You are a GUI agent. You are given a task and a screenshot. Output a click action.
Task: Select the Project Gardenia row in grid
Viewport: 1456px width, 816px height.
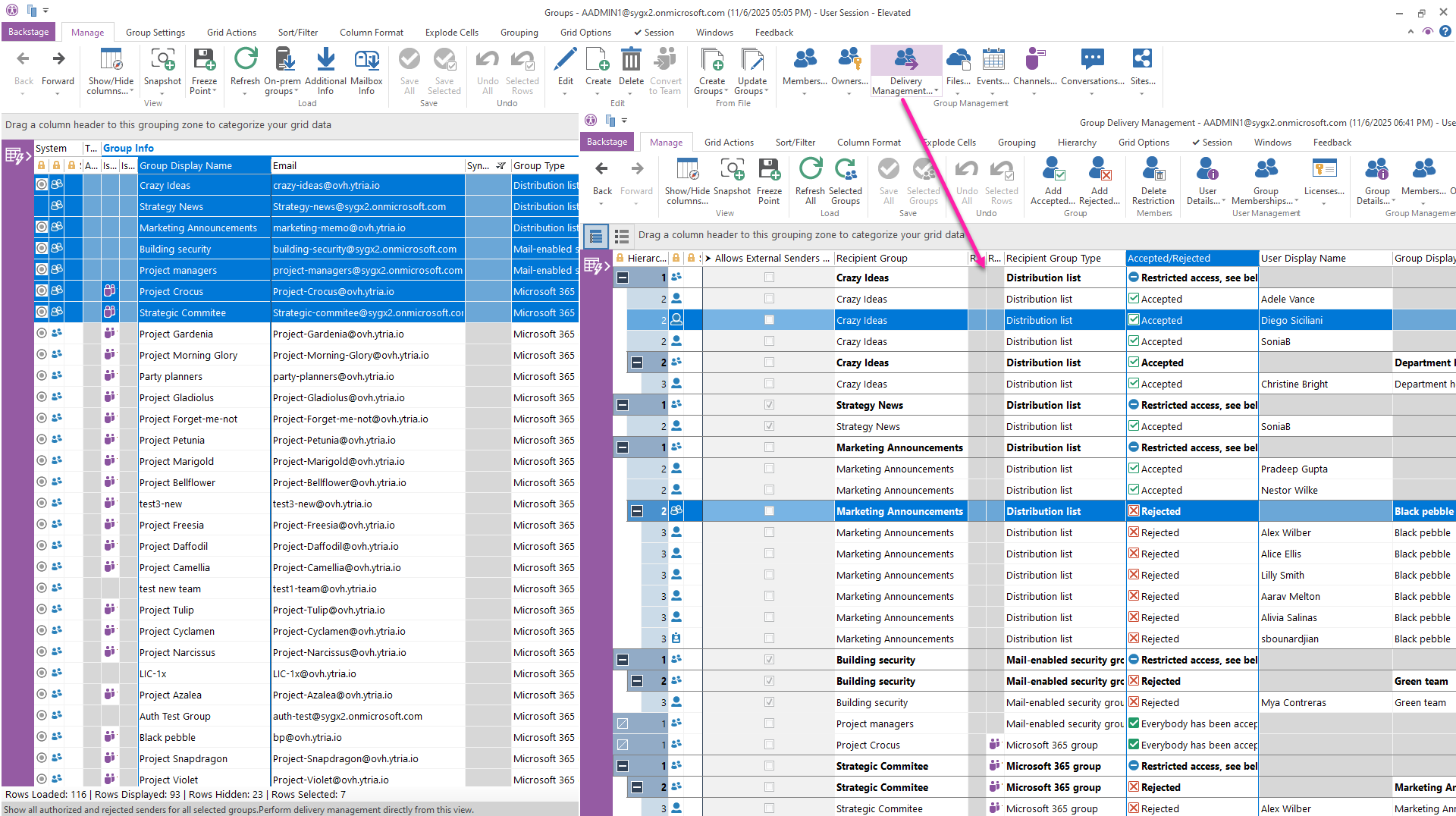tap(176, 334)
